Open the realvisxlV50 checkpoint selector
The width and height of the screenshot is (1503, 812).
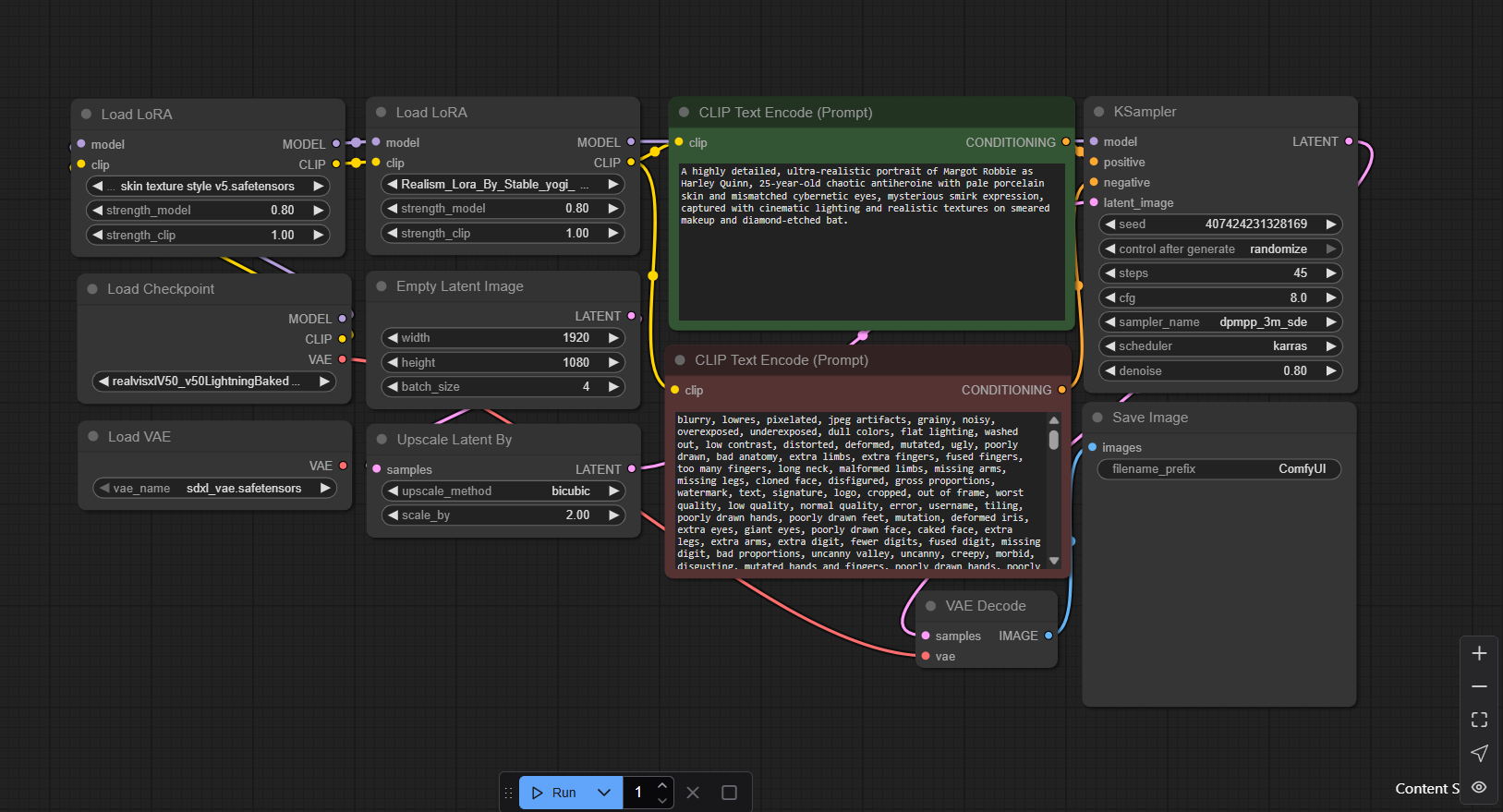[x=214, y=381]
